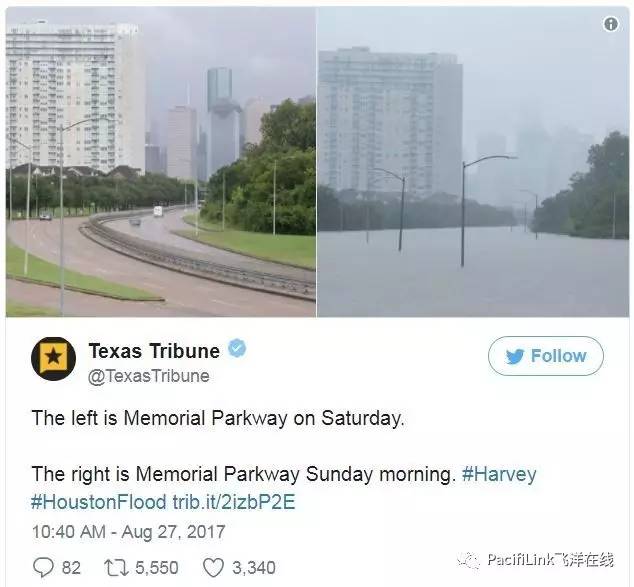Open the #Harvey hashtag
Image resolution: width=634 pixels, height=587 pixels.
499,474
